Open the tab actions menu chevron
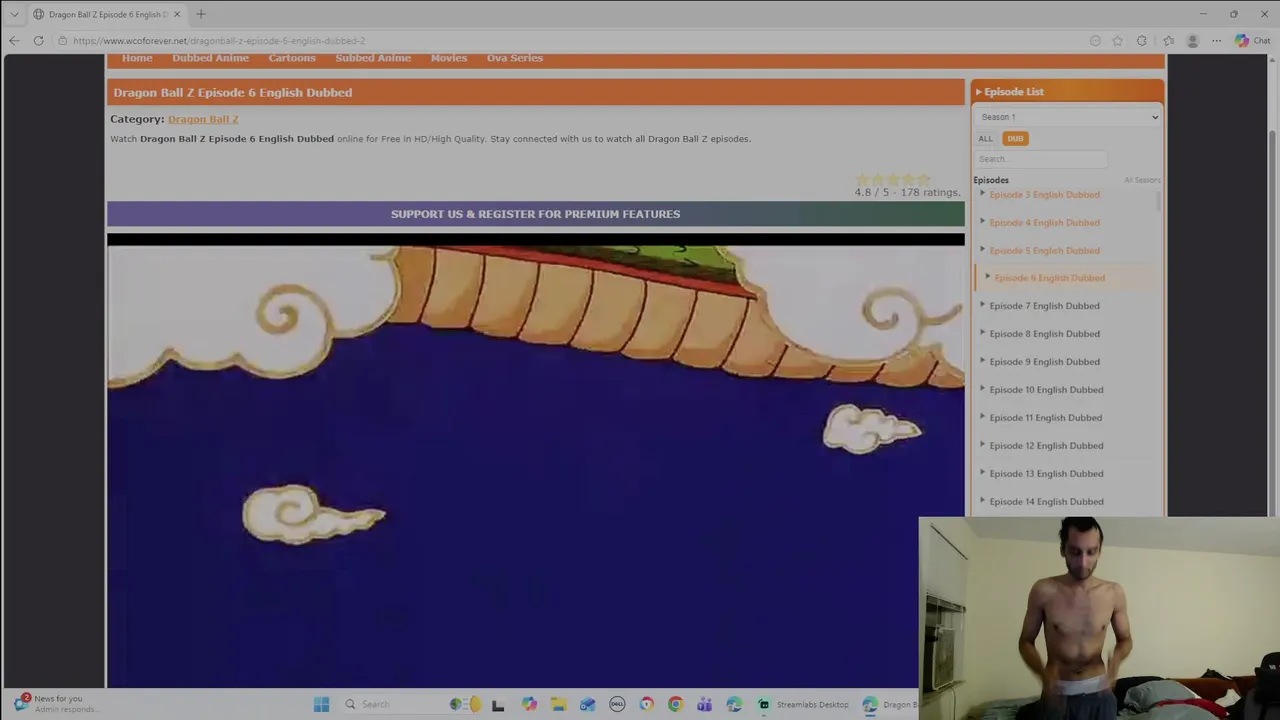The height and width of the screenshot is (720, 1280). (14, 14)
